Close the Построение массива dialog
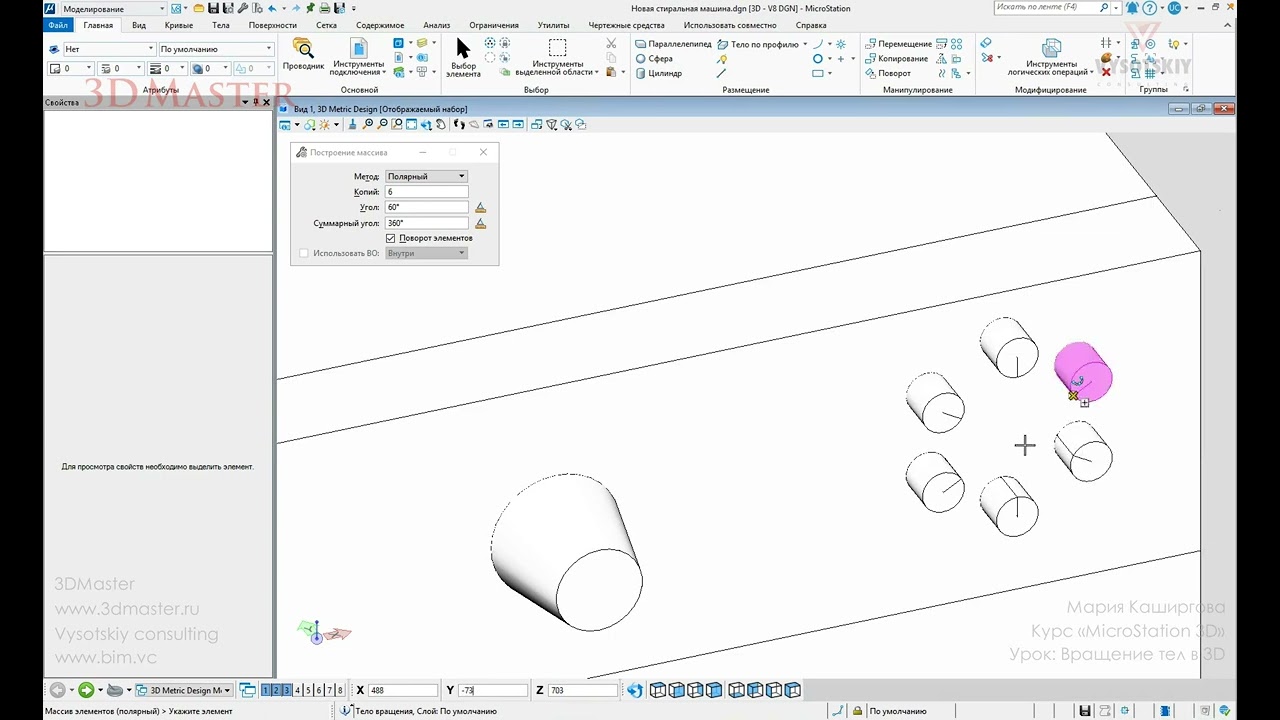This screenshot has height=720, width=1280. [483, 152]
